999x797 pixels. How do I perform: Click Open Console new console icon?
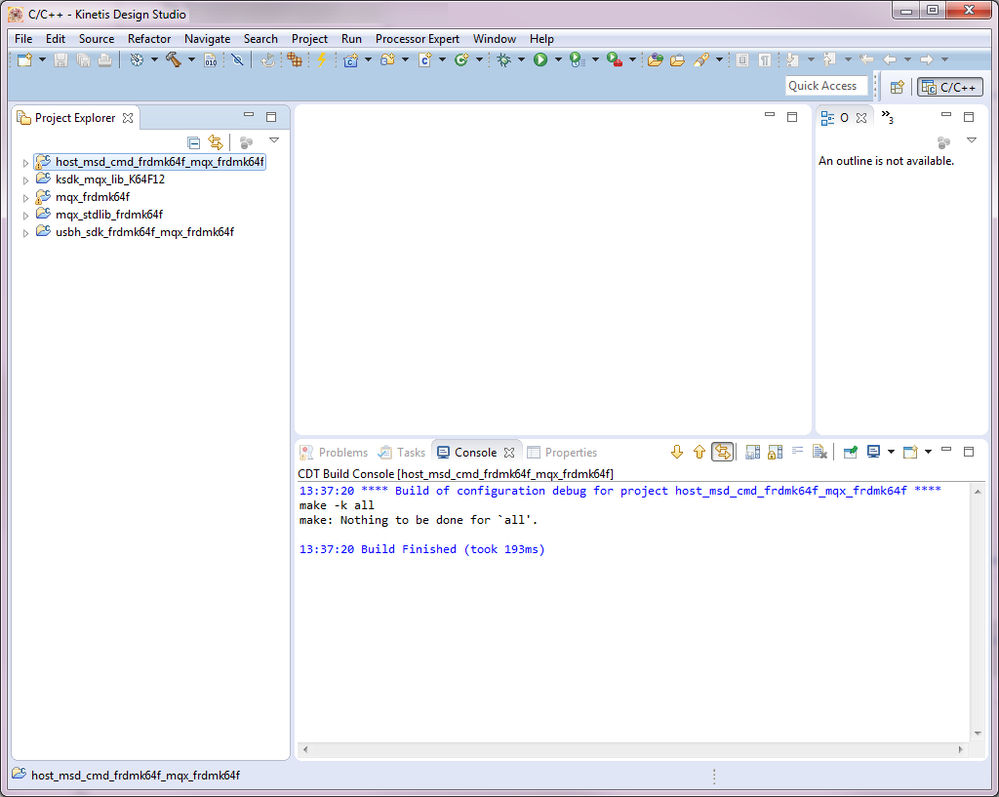click(x=910, y=452)
